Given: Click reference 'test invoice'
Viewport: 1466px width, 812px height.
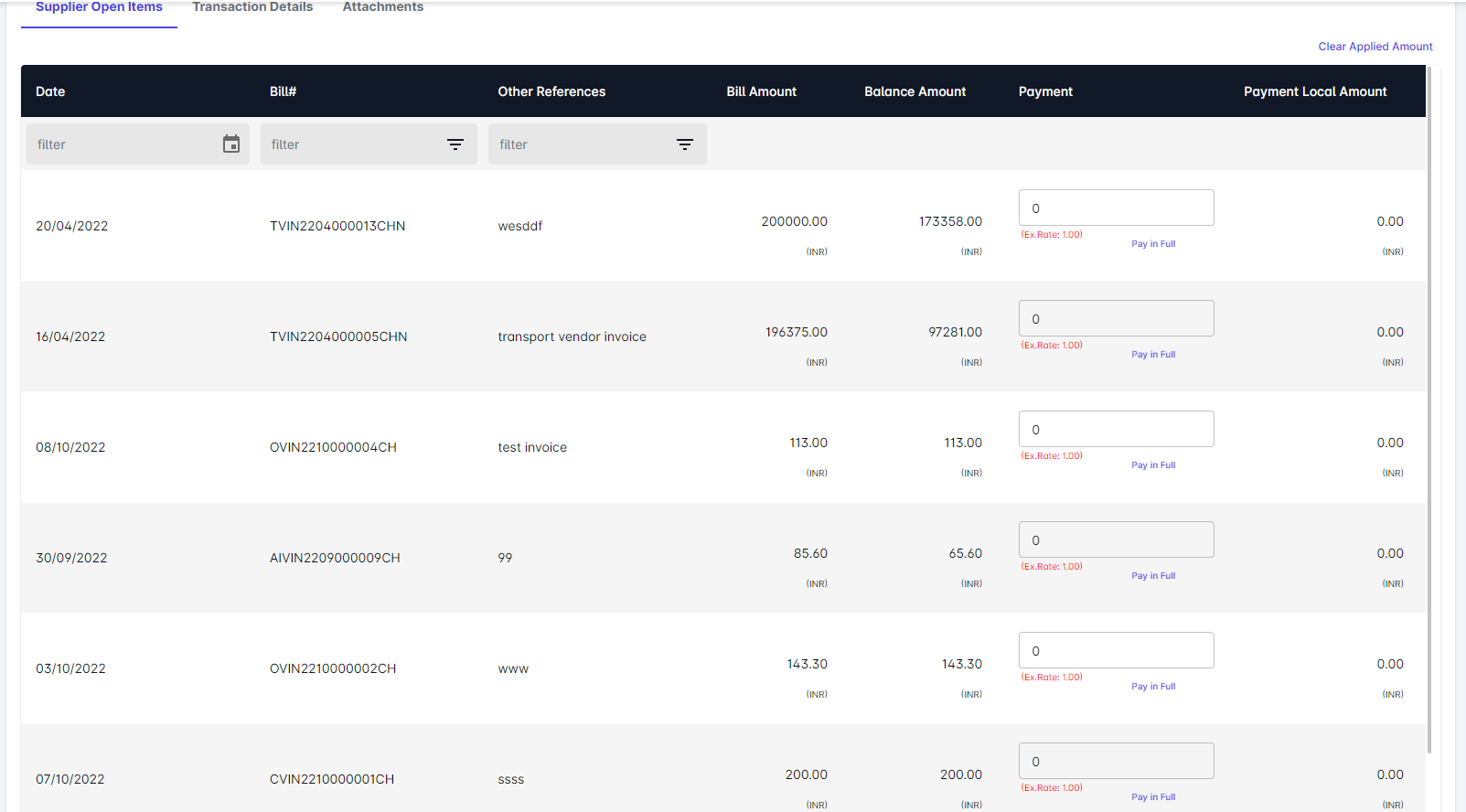Looking at the screenshot, I should (x=532, y=447).
